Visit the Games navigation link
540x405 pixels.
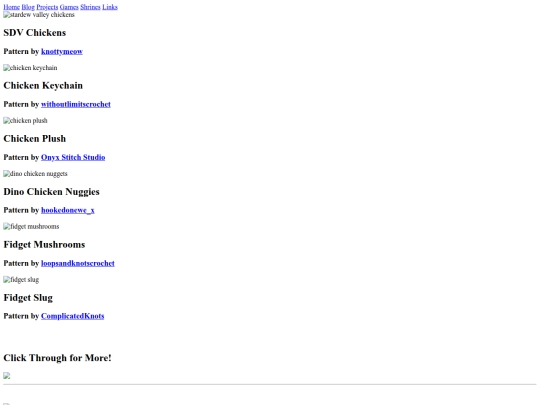[69, 7]
